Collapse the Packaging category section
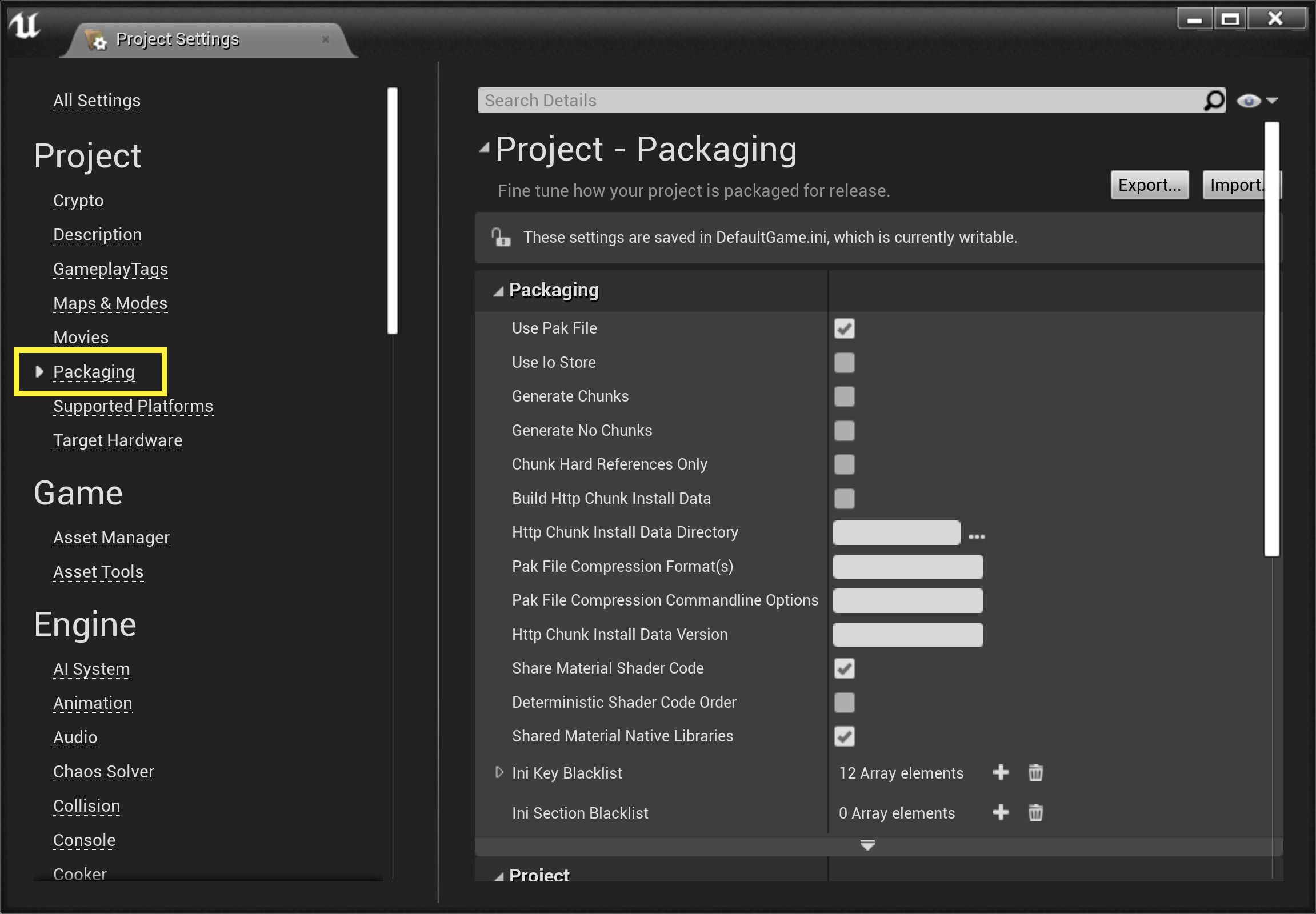1316x914 pixels. (498, 291)
